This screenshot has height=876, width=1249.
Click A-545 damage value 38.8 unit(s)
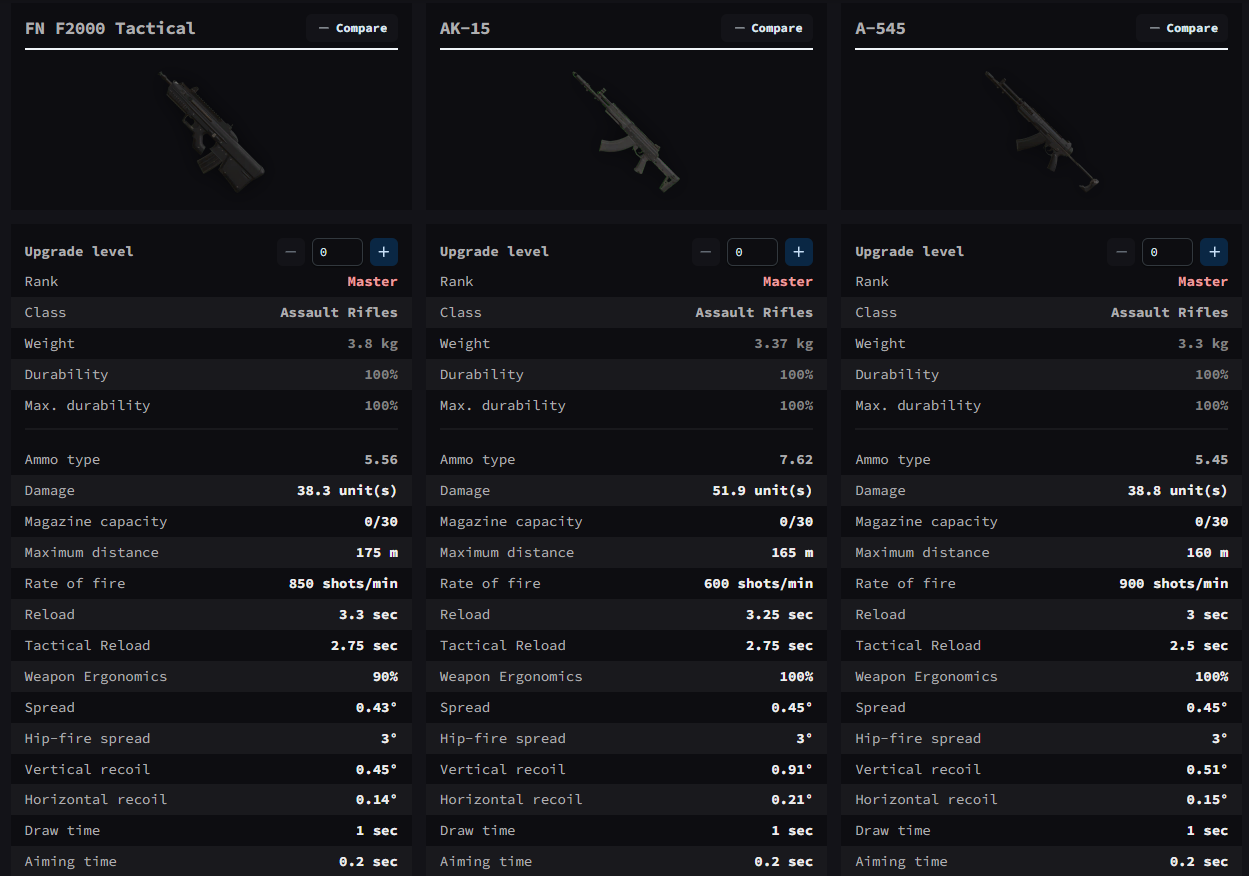click(x=1177, y=491)
